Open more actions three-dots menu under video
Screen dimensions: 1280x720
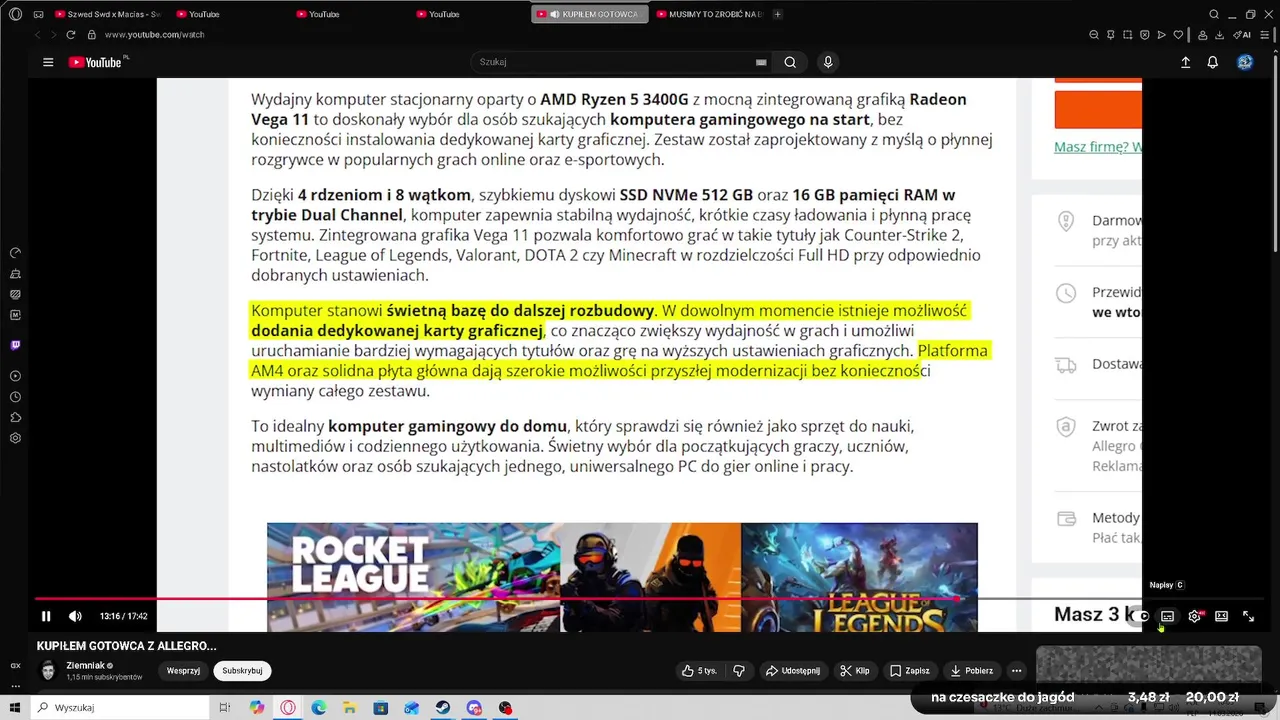click(x=1016, y=671)
